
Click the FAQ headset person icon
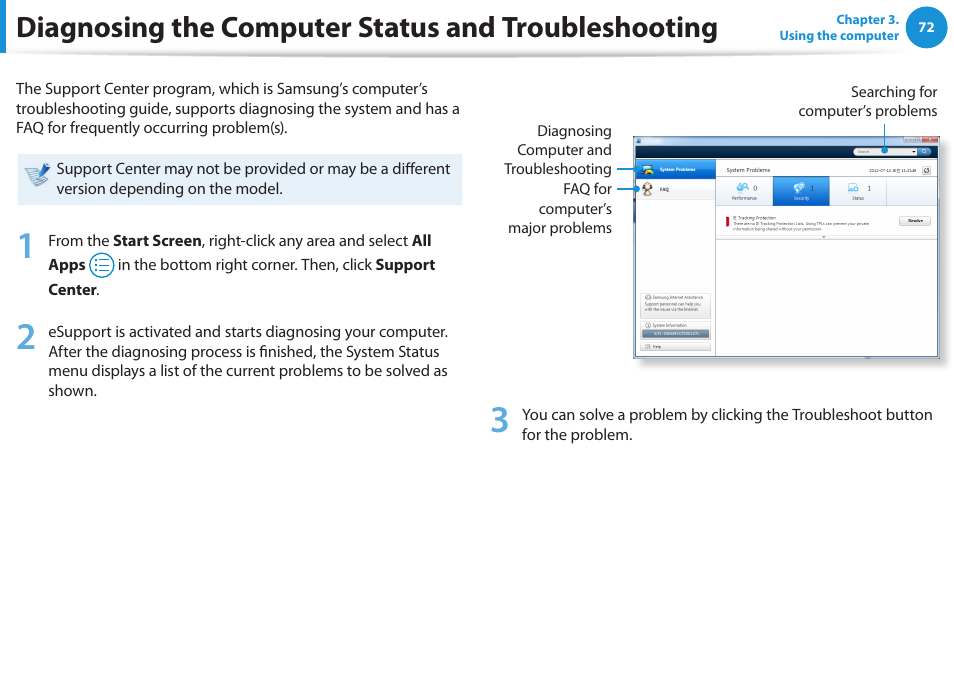pos(647,190)
